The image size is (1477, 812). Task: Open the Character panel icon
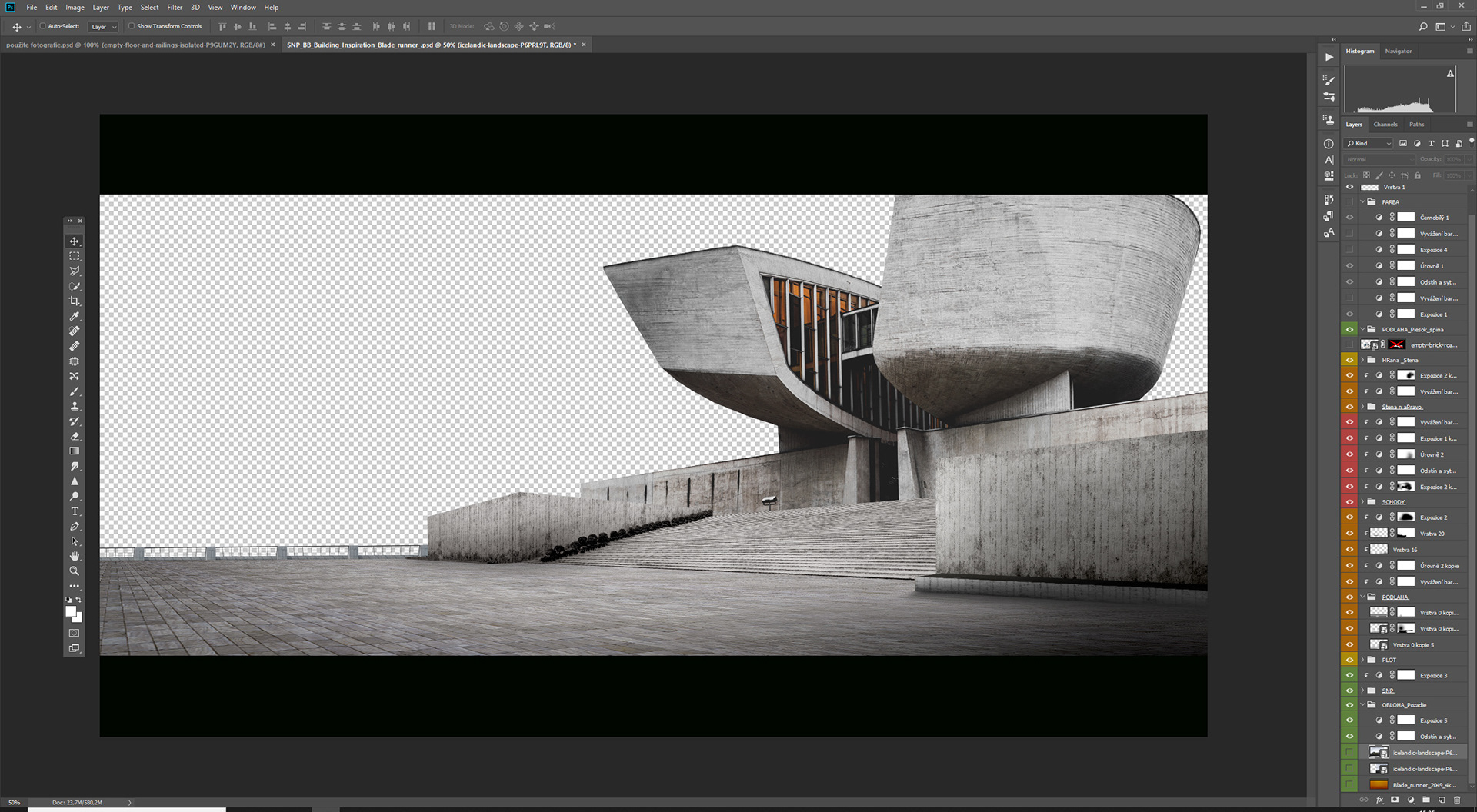point(1329,160)
